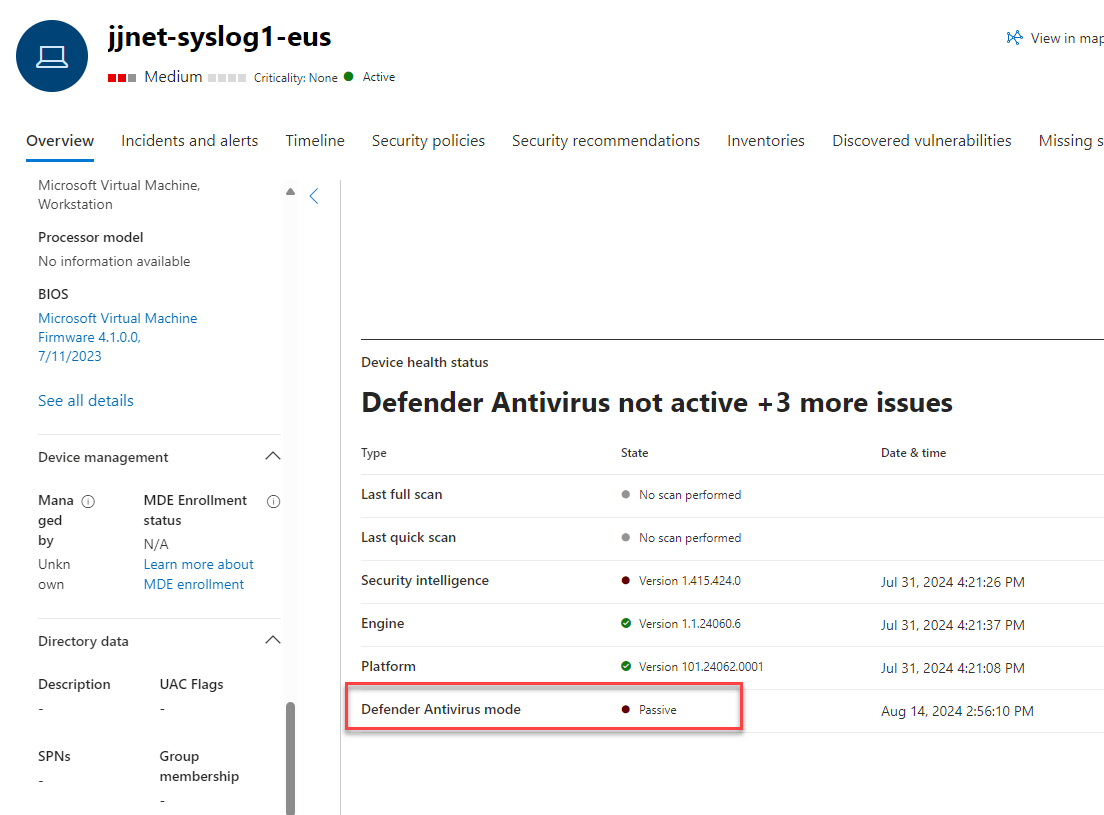The width and height of the screenshot is (1104, 815).
Task: Click green check icon beside Engine version
Action: tap(626, 623)
